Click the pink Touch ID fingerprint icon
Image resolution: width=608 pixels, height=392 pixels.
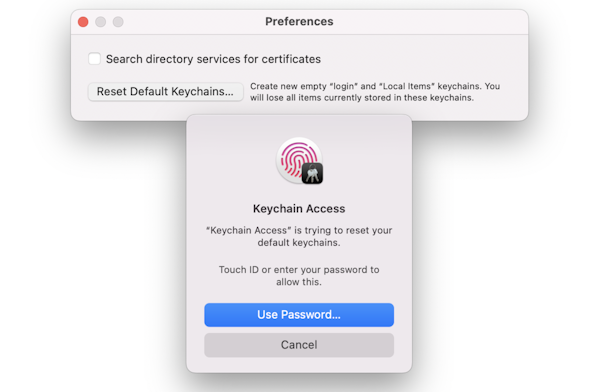coord(298,160)
